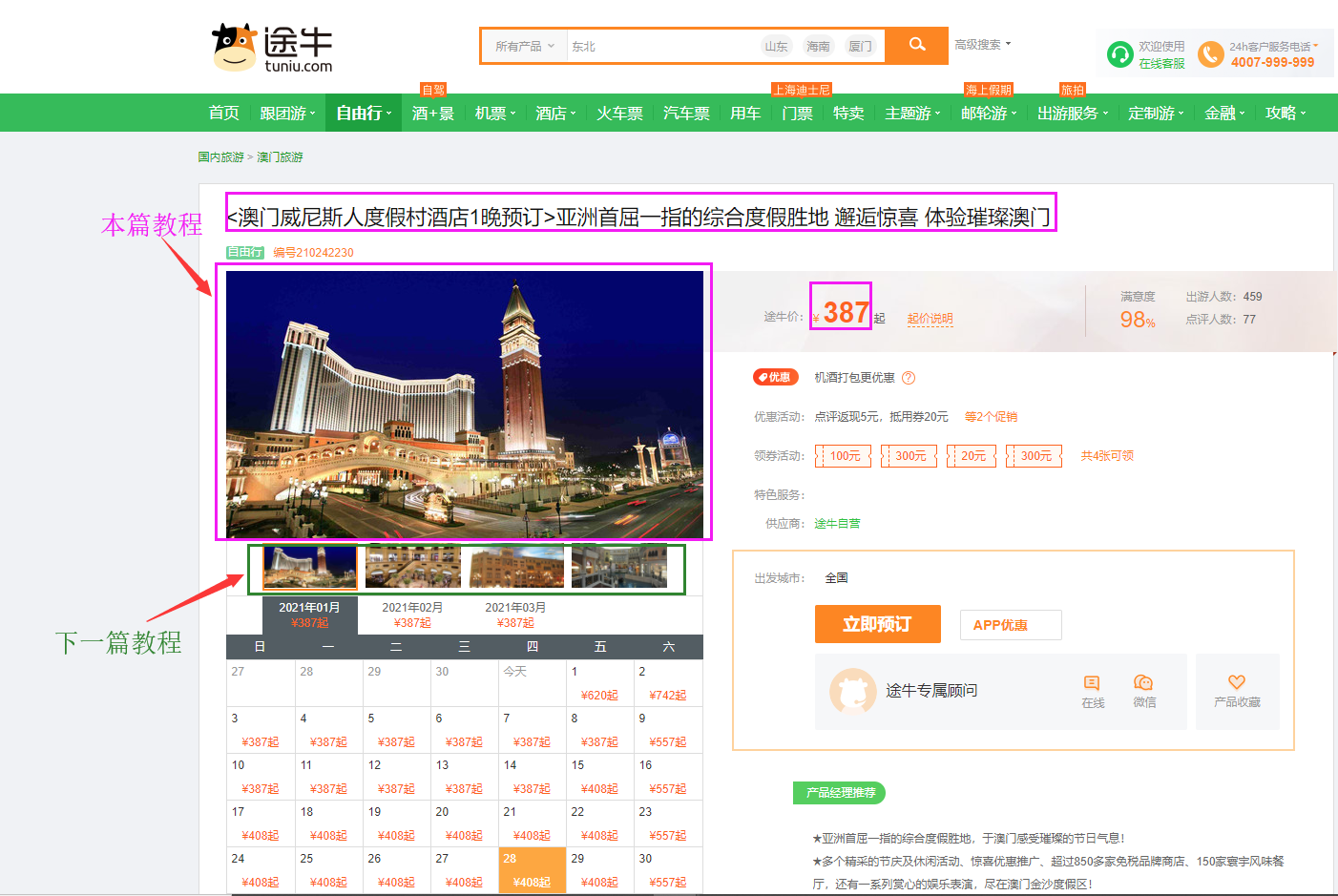Expand 高级搜索 options
1338x896 pixels.
point(982,44)
